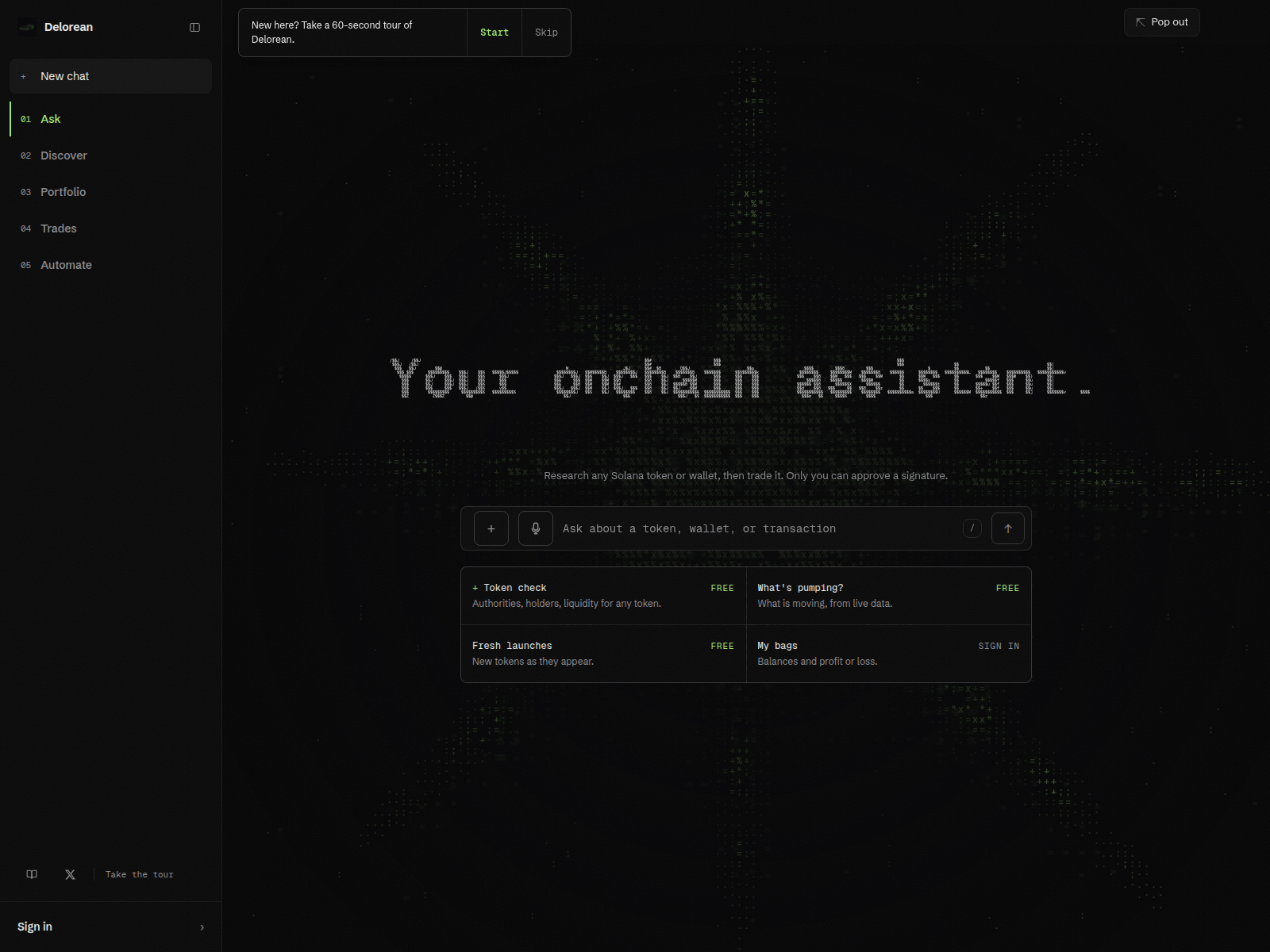Click 'Authorities, holders, liquidity' description text
Viewport: 1270px width, 952px height.
567,604
